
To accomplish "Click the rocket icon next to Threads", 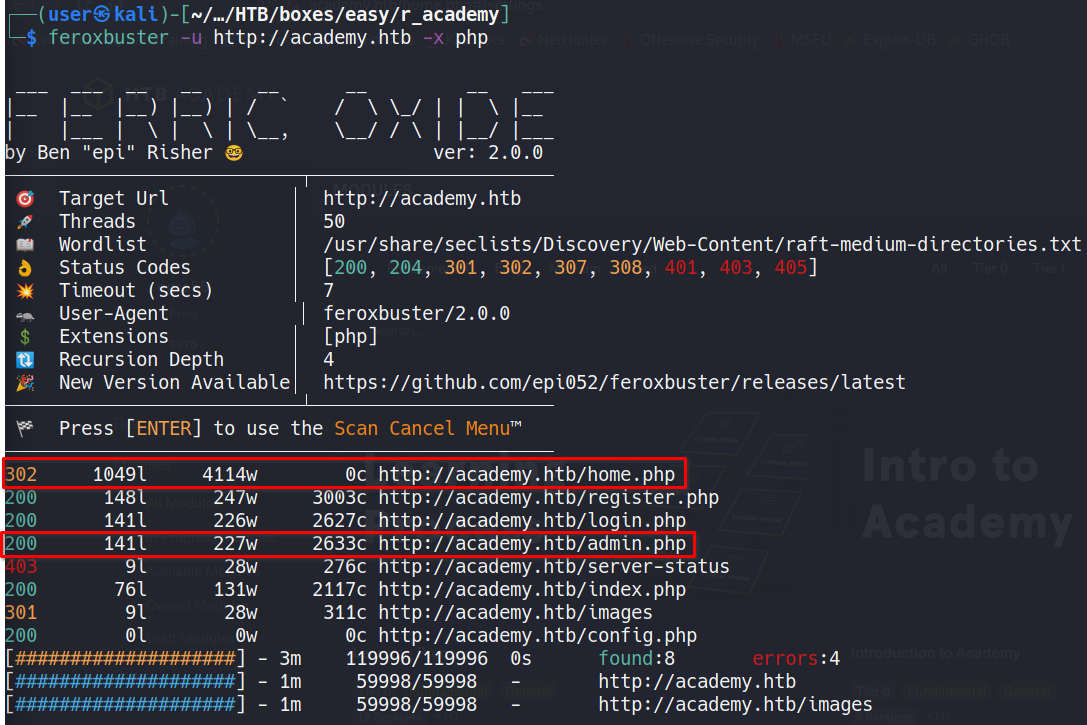I will point(25,222).
